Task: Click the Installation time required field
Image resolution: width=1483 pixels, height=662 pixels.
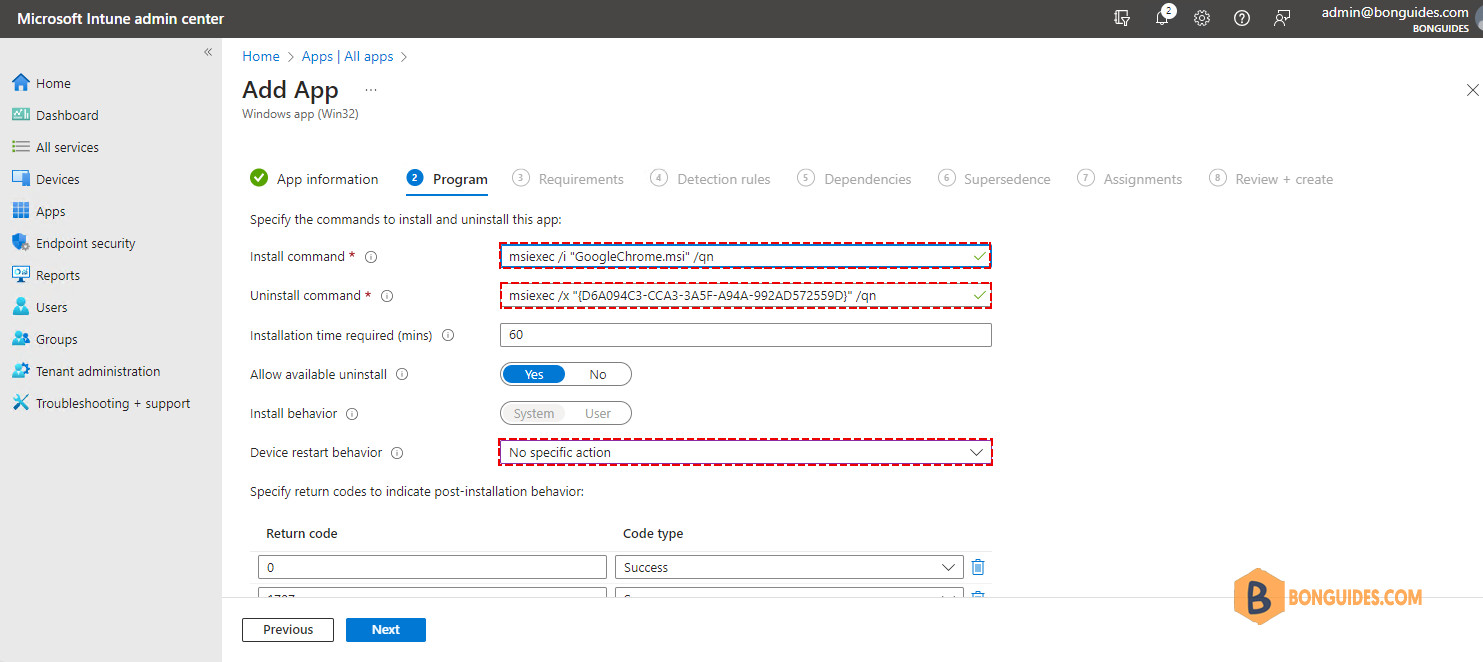Action: tap(745, 335)
